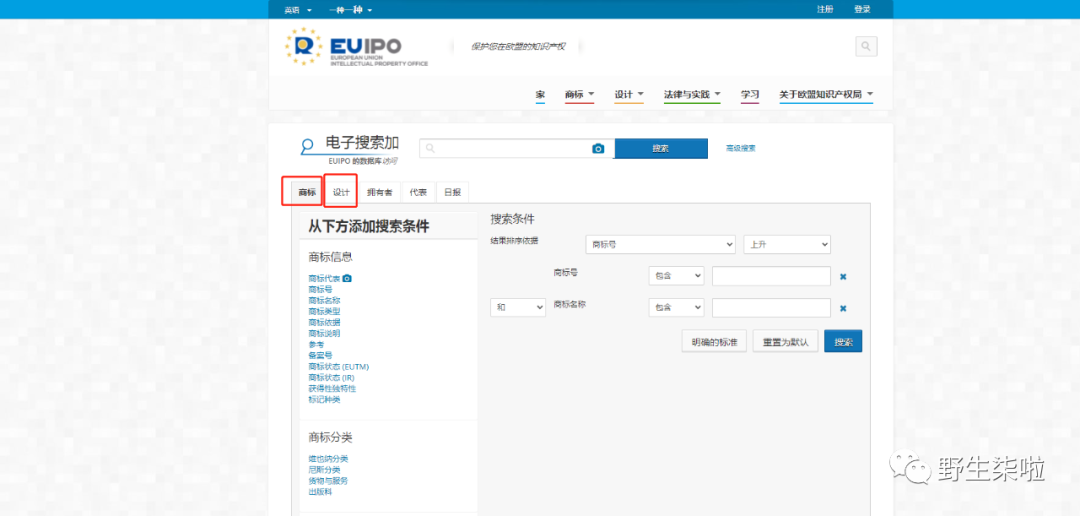Add the 商标类型 search criterion
This screenshot has height=516, width=1080.
(324, 311)
